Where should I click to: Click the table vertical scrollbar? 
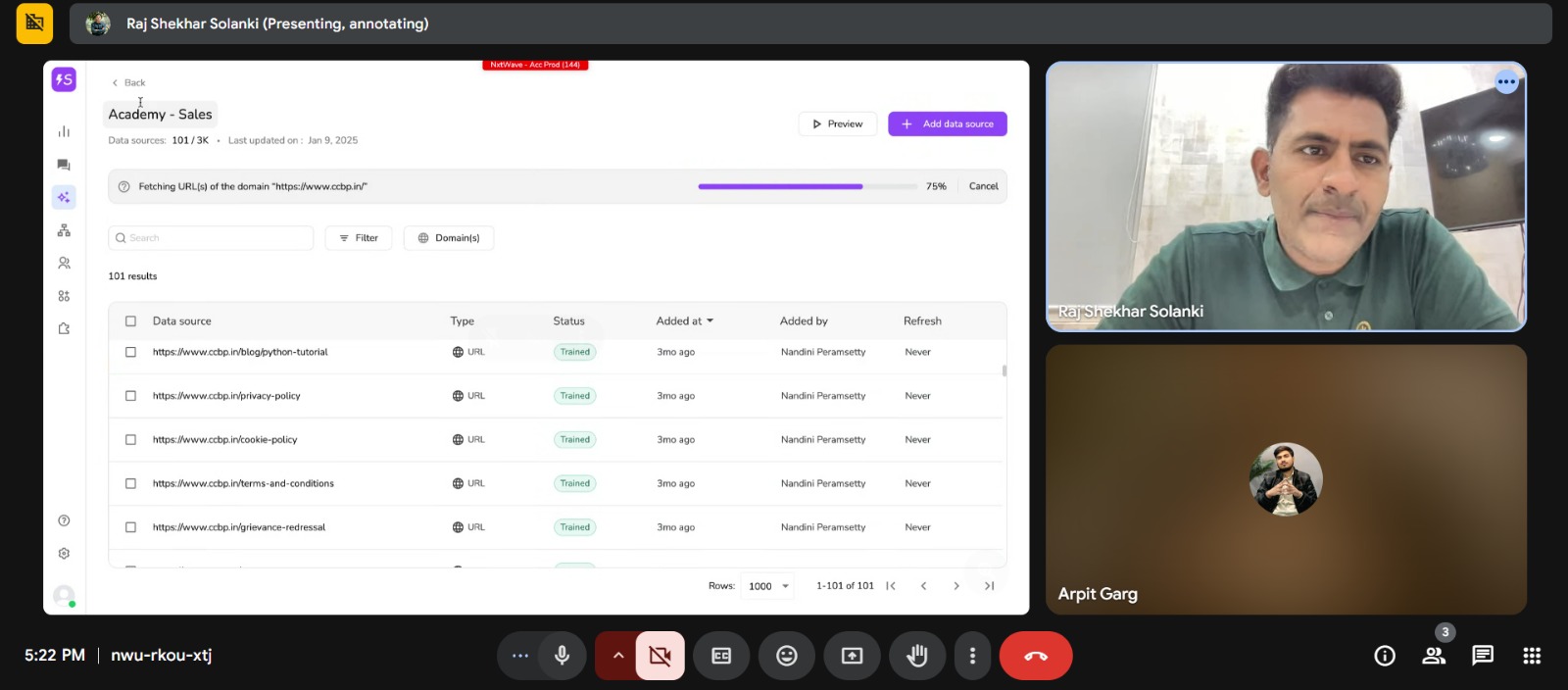pos(1004,370)
